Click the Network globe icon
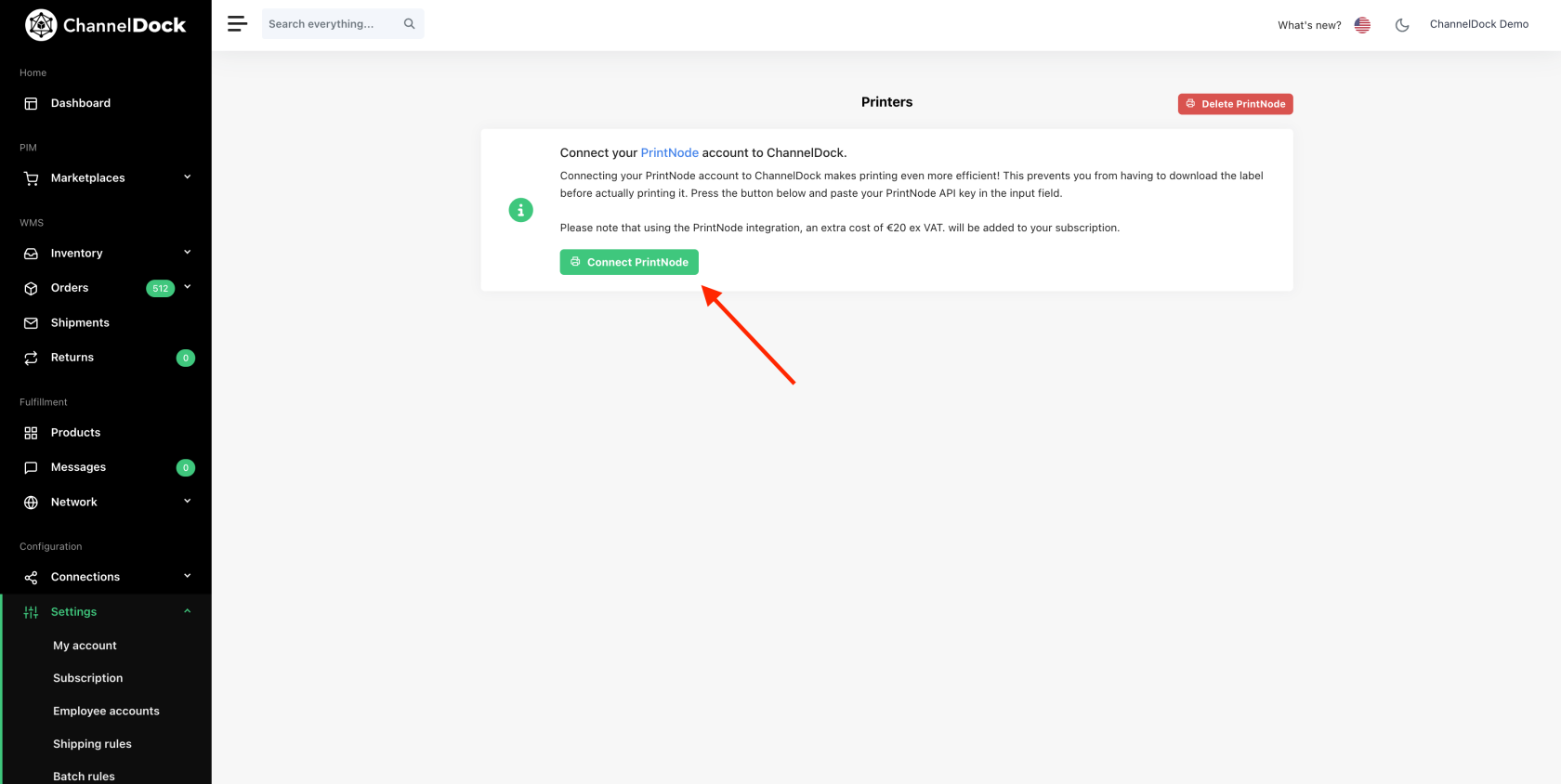Screen dimensions: 1561x784 click(31, 503)
